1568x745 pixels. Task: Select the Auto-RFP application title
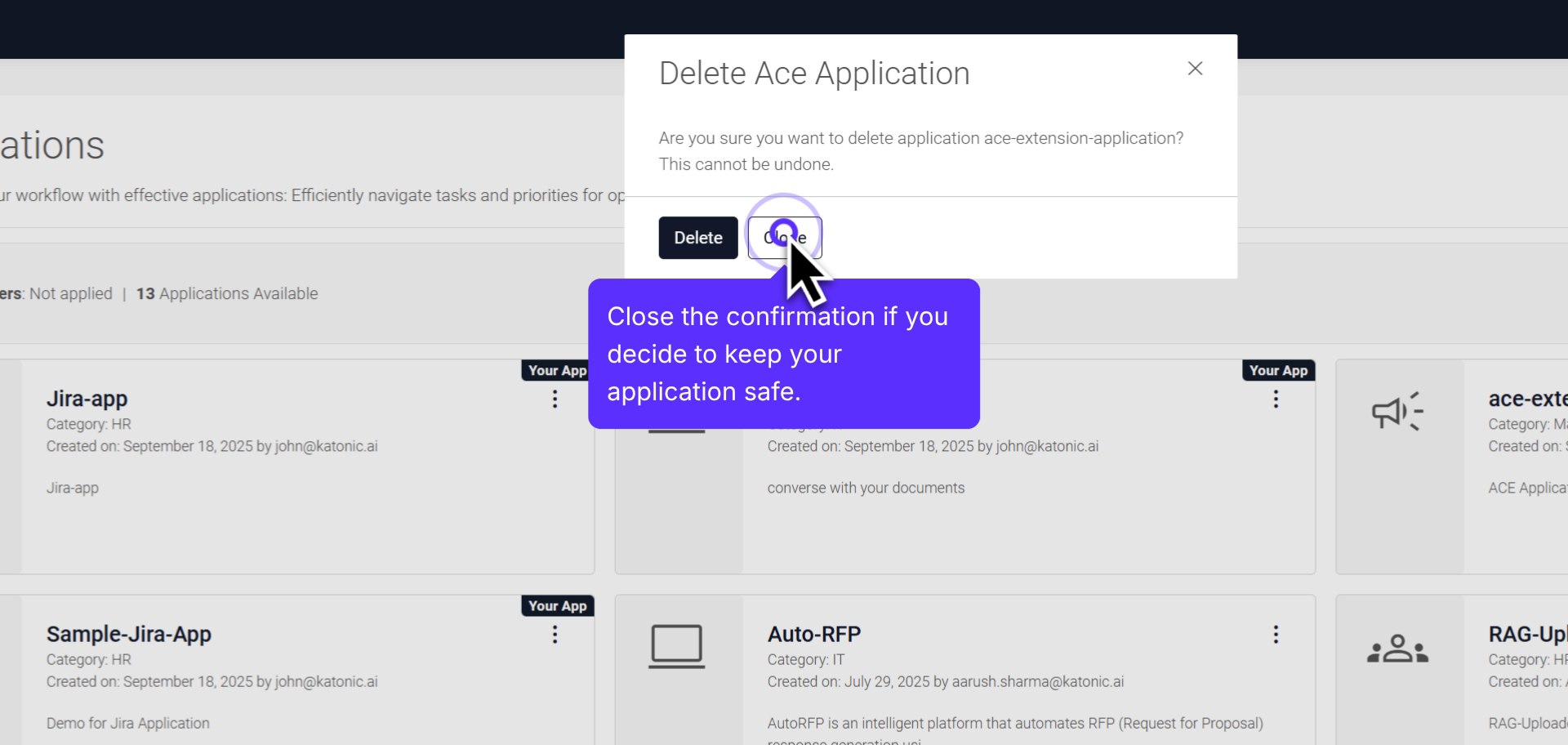tap(814, 634)
